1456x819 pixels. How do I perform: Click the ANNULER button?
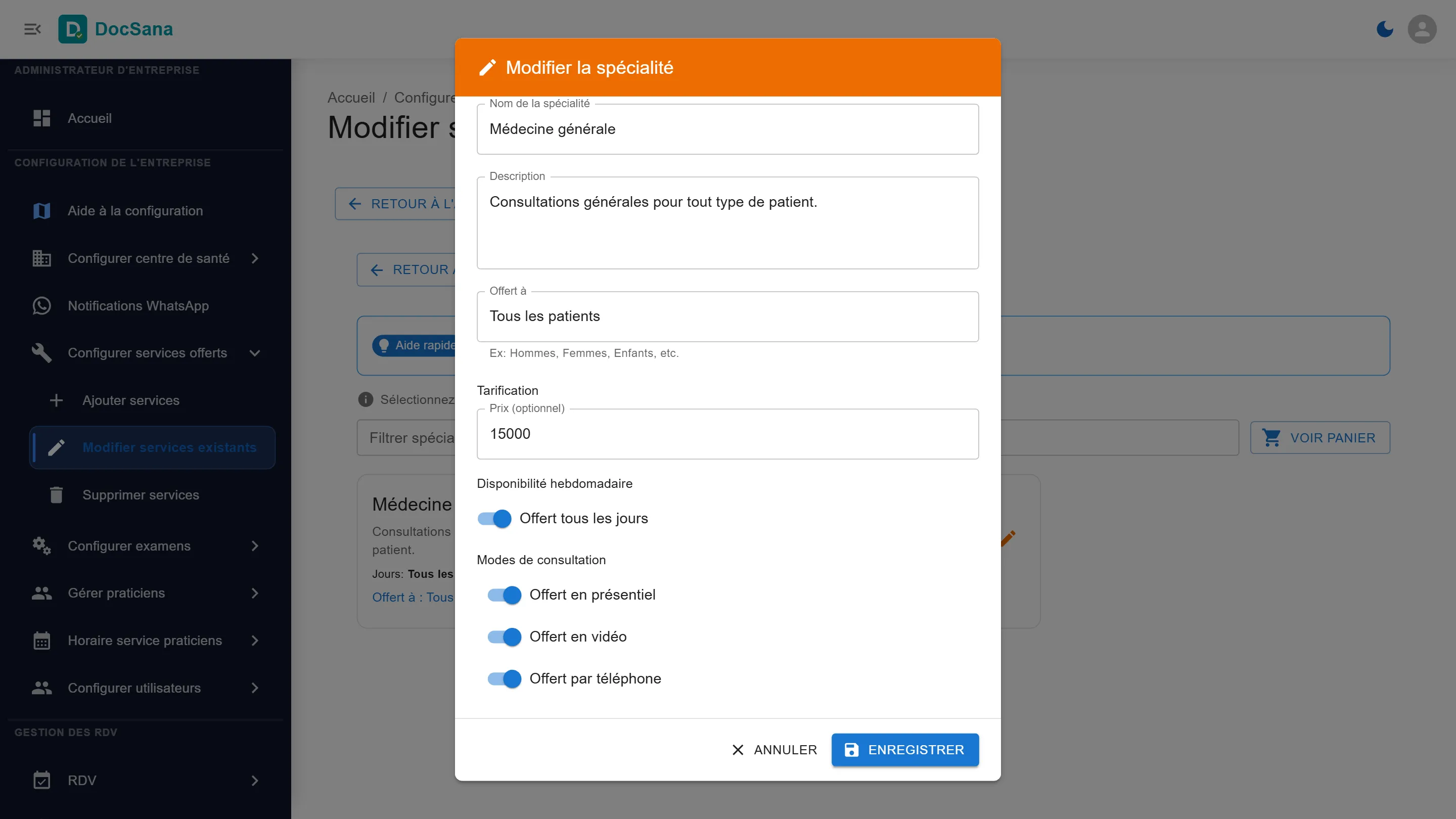pyautogui.click(x=774, y=749)
